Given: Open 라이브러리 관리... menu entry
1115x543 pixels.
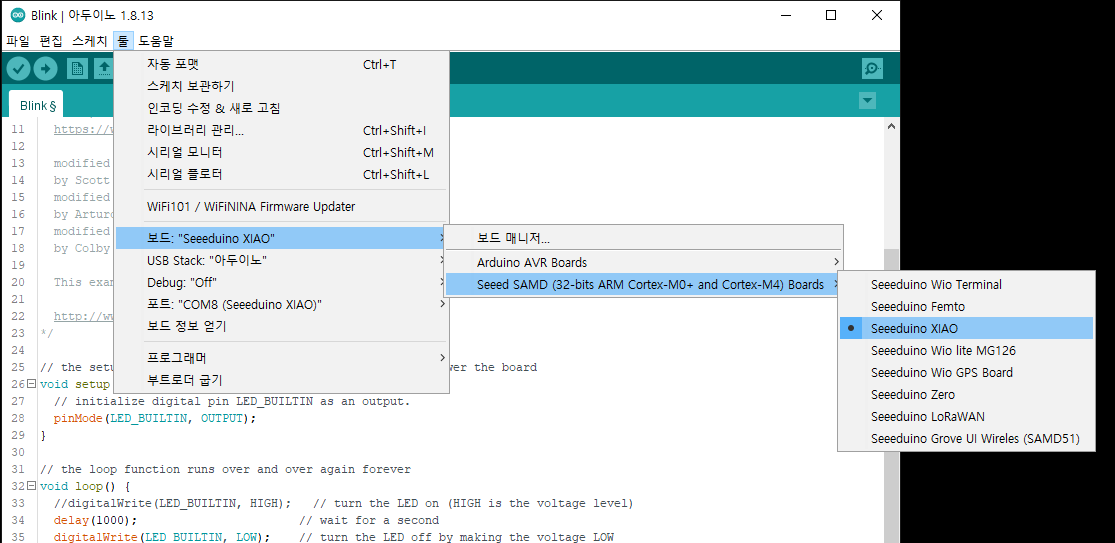Looking at the screenshot, I should click(282, 130).
